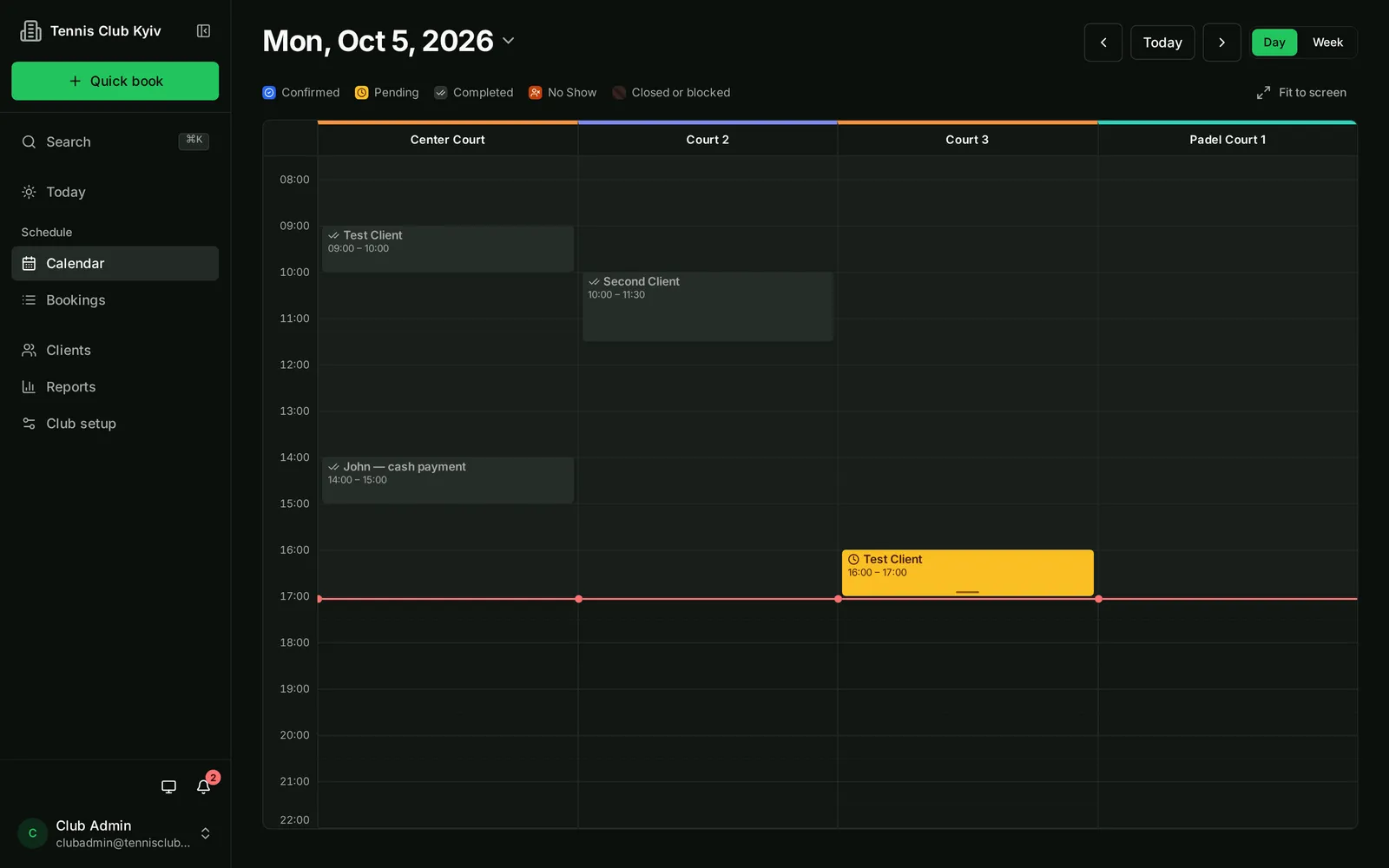The width and height of the screenshot is (1389, 868).
Task: Click the Clients people icon
Action: coord(29,351)
